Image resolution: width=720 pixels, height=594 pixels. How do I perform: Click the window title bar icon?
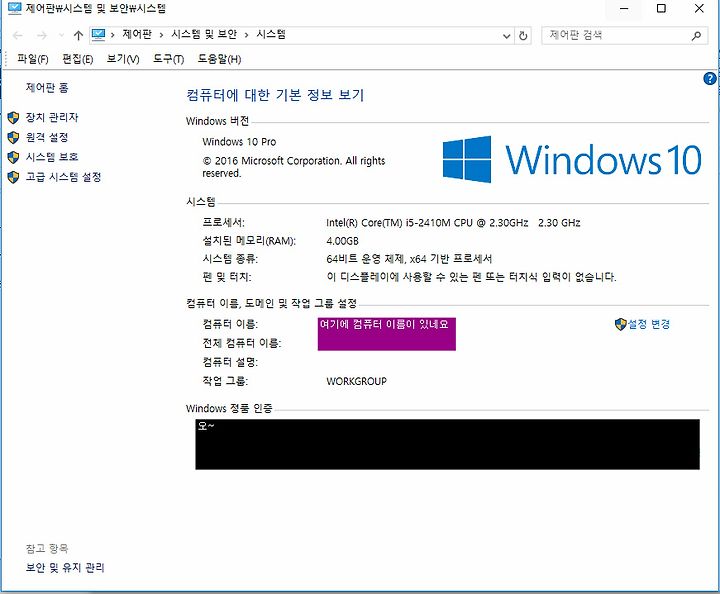14,8
